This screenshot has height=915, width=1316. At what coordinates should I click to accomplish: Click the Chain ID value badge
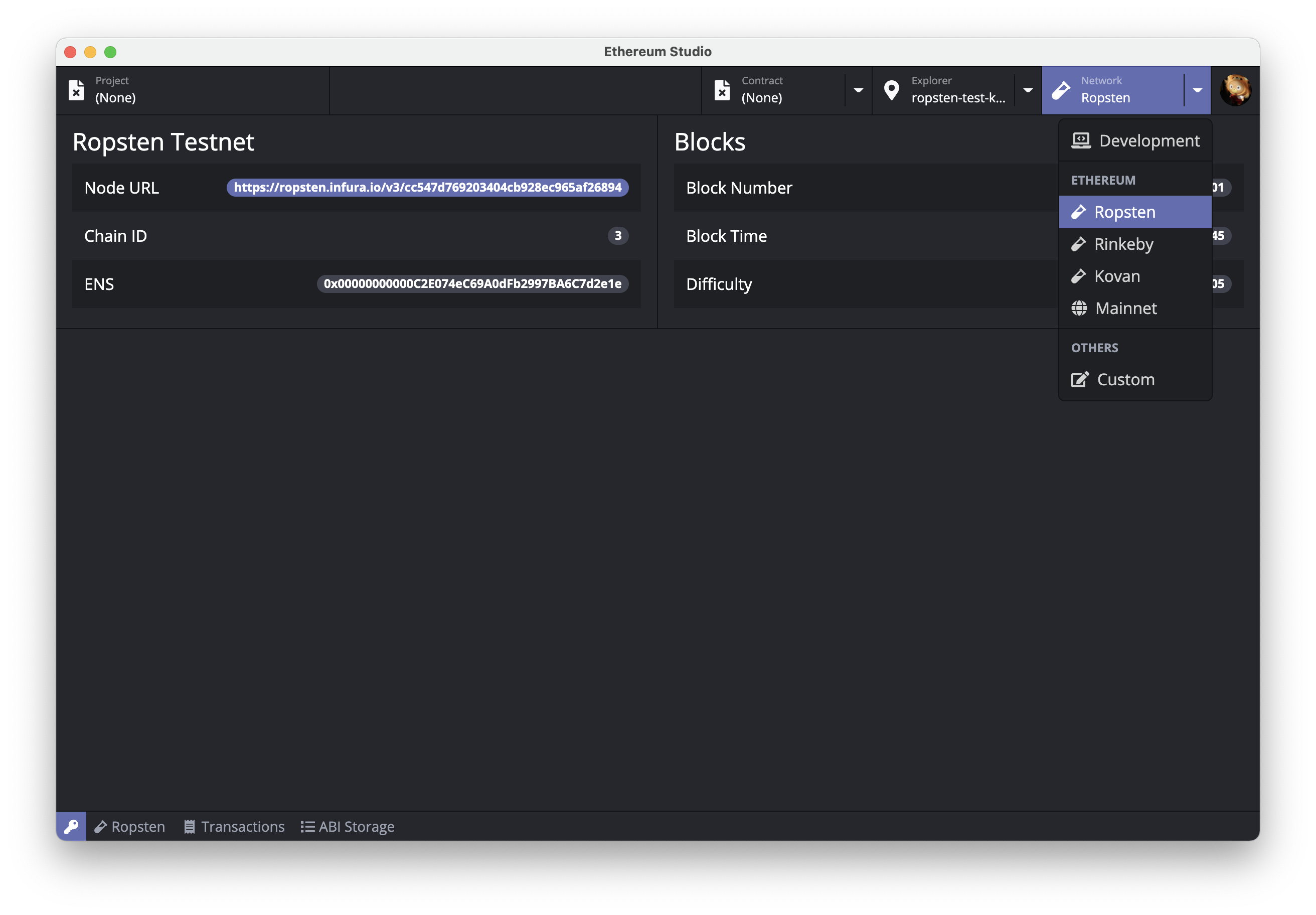(x=617, y=236)
